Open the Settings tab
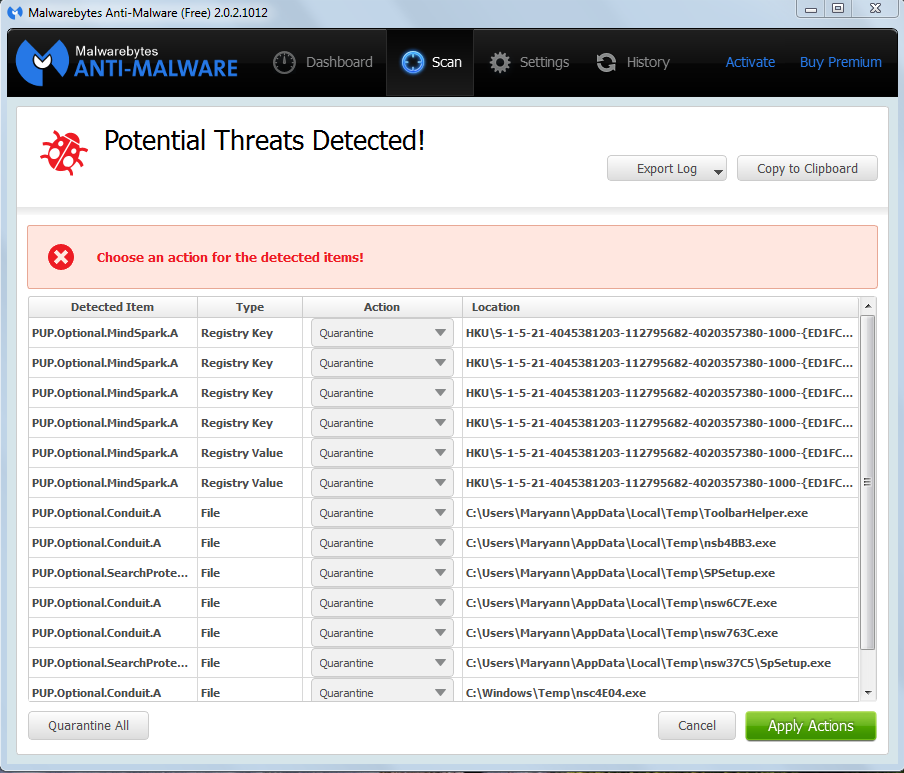This screenshot has width=904, height=773. tap(529, 62)
